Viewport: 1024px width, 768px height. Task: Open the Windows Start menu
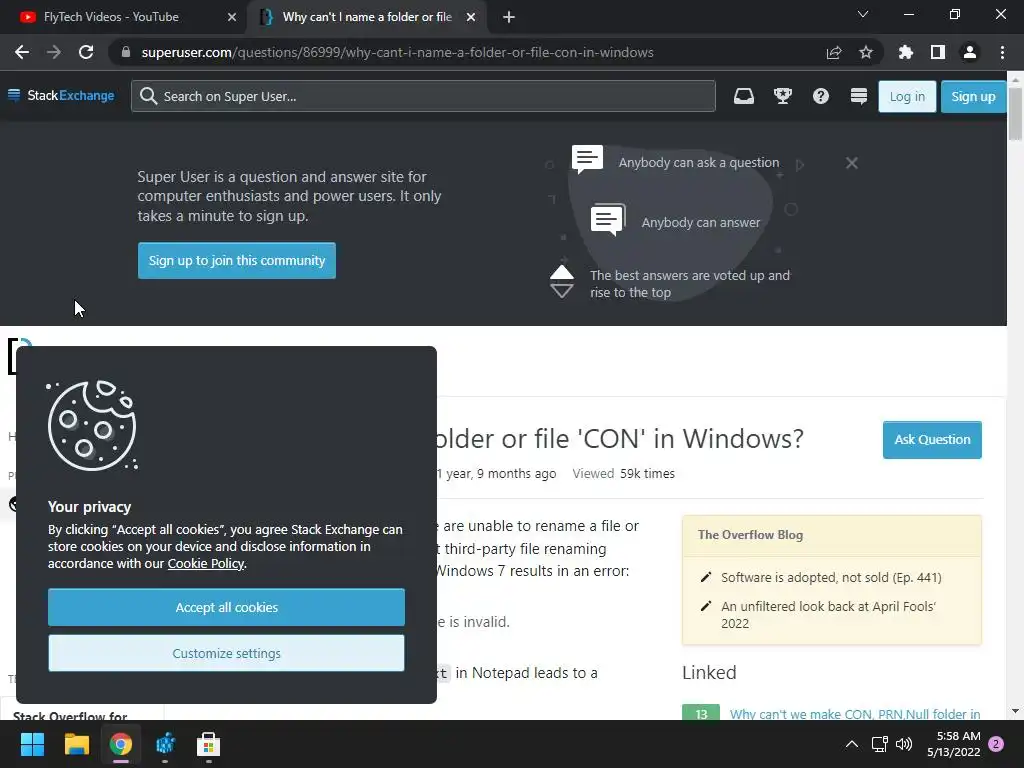tap(32, 744)
